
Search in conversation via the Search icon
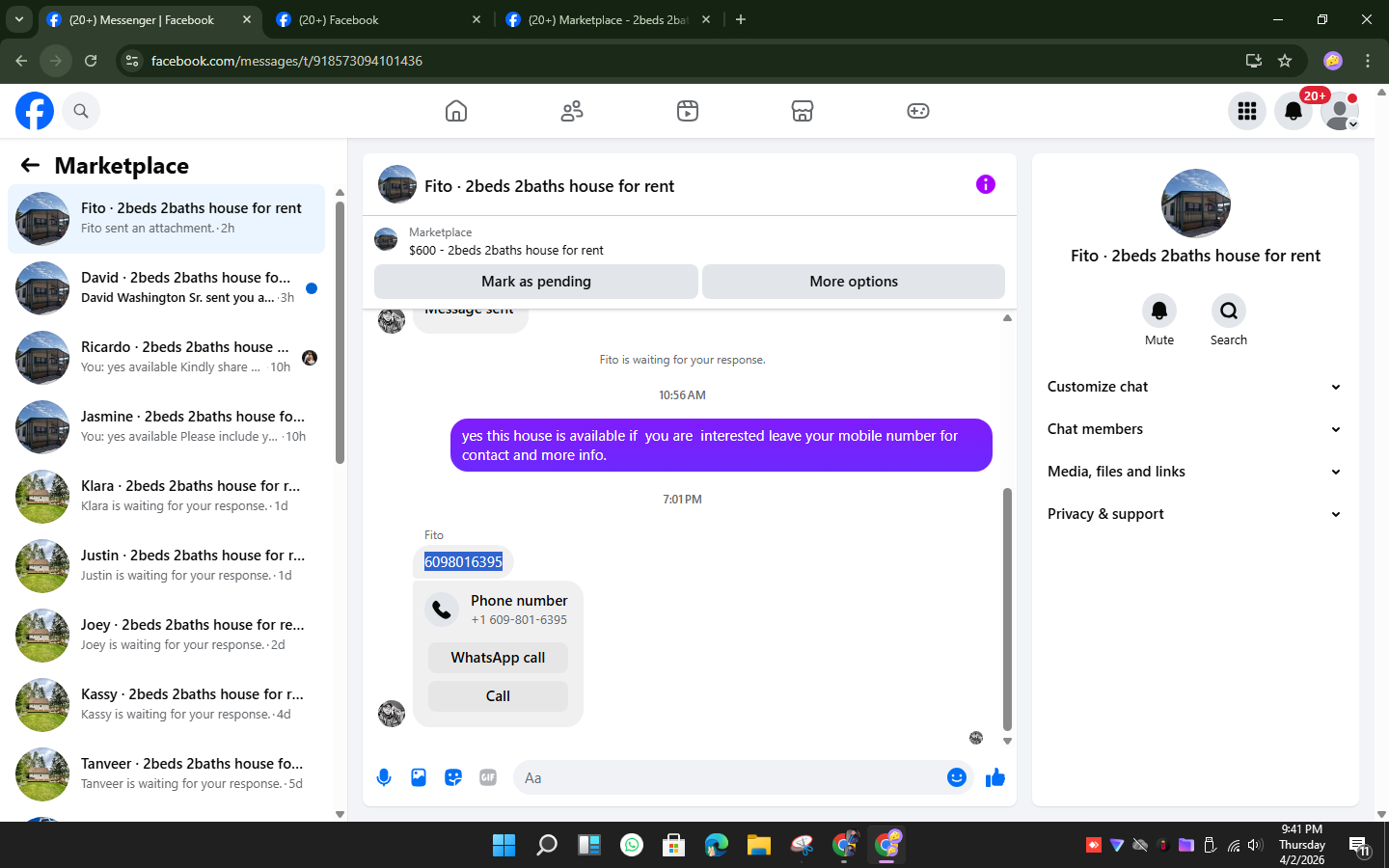pyautogui.click(x=1229, y=311)
